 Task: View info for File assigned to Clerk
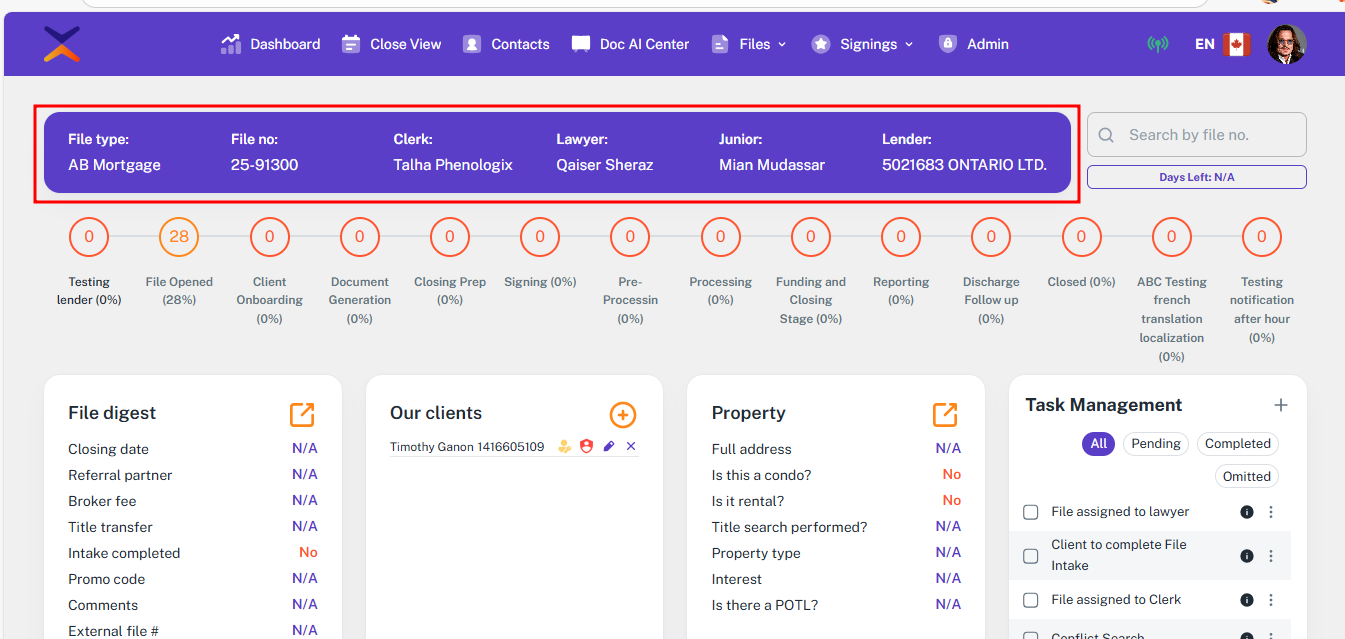[1247, 600]
